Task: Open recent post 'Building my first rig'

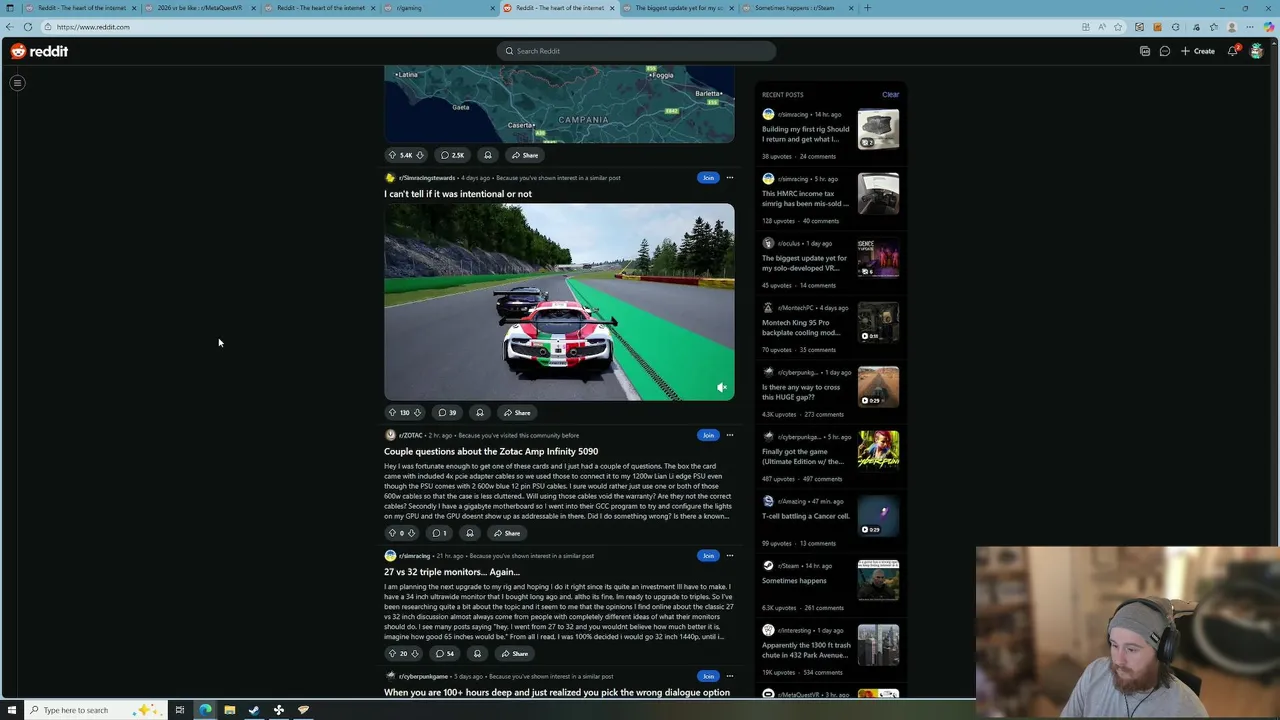Action: 805,134
